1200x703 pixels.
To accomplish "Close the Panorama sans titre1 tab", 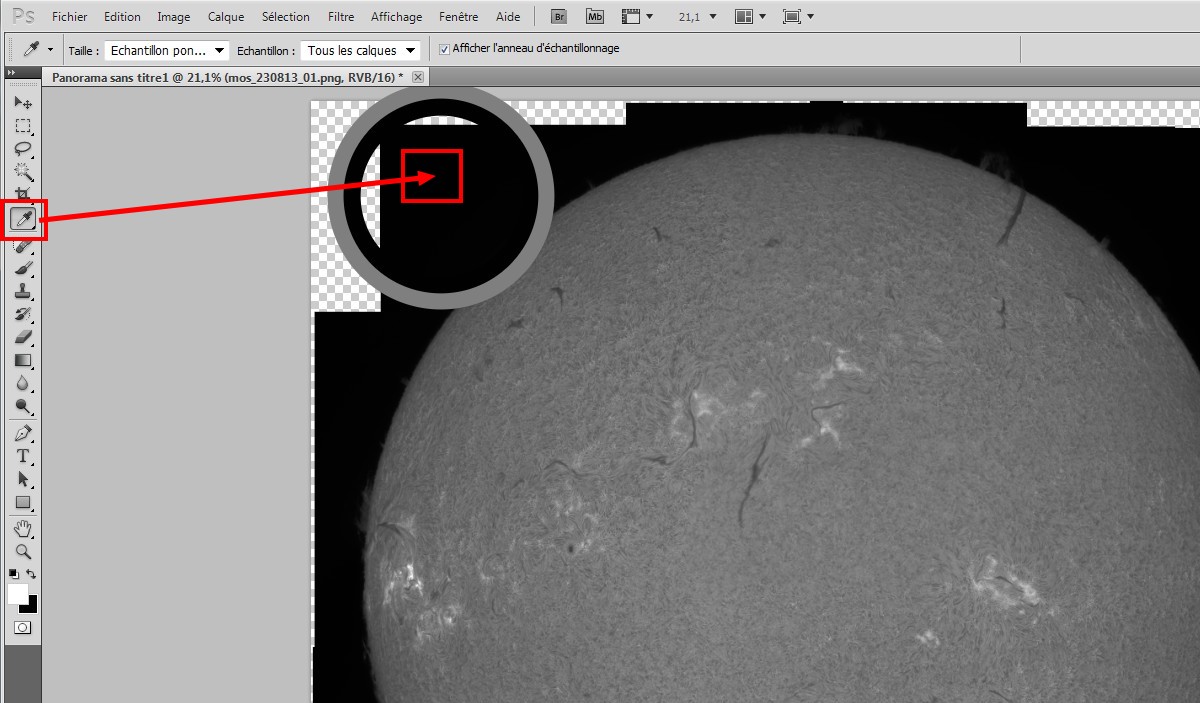I will coord(418,77).
